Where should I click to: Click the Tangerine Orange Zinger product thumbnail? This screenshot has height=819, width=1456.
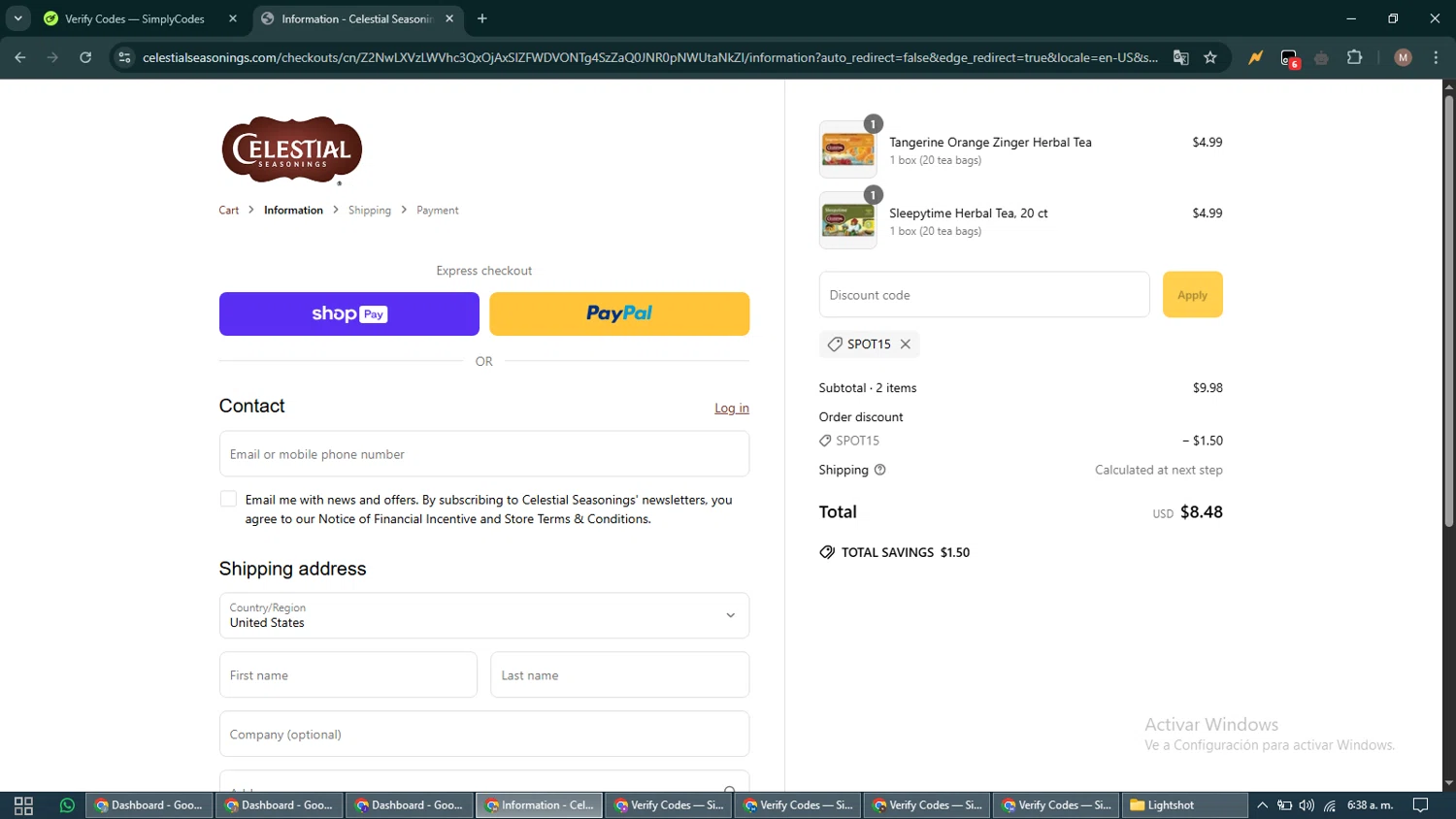click(847, 150)
